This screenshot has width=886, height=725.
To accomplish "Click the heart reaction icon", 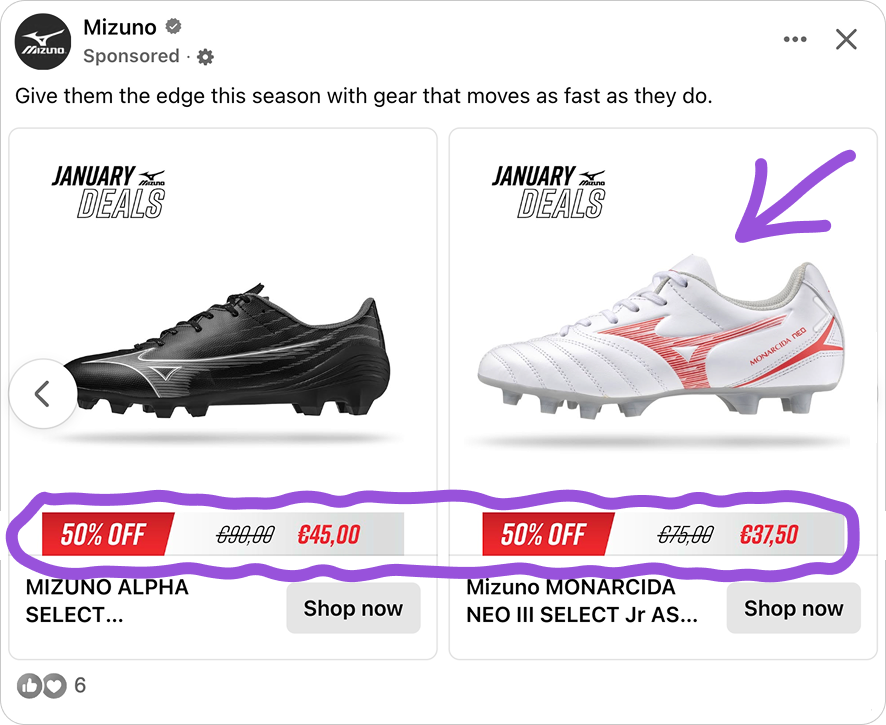I will pyautogui.click(x=53, y=686).
